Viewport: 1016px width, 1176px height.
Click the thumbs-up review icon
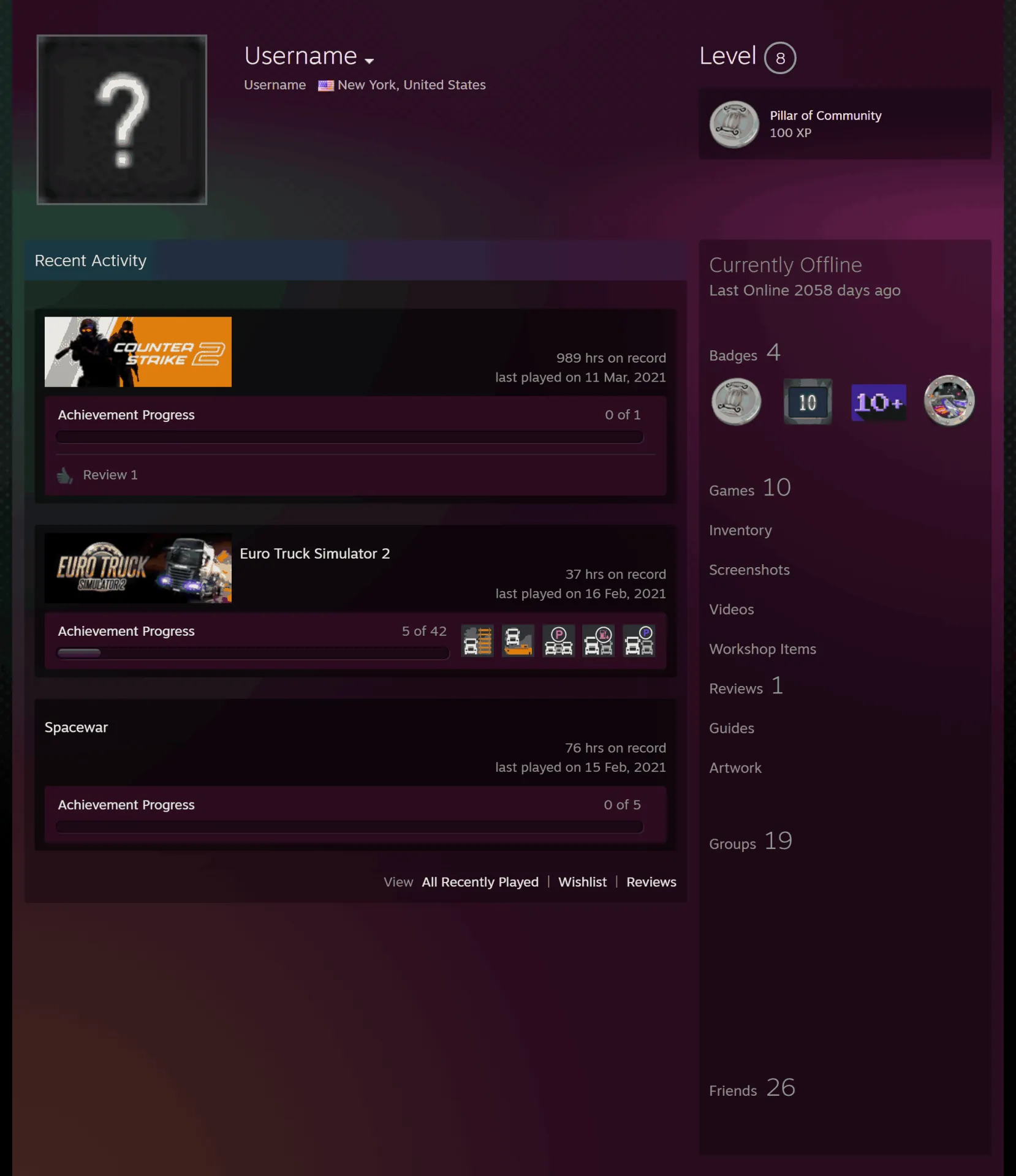coord(65,475)
